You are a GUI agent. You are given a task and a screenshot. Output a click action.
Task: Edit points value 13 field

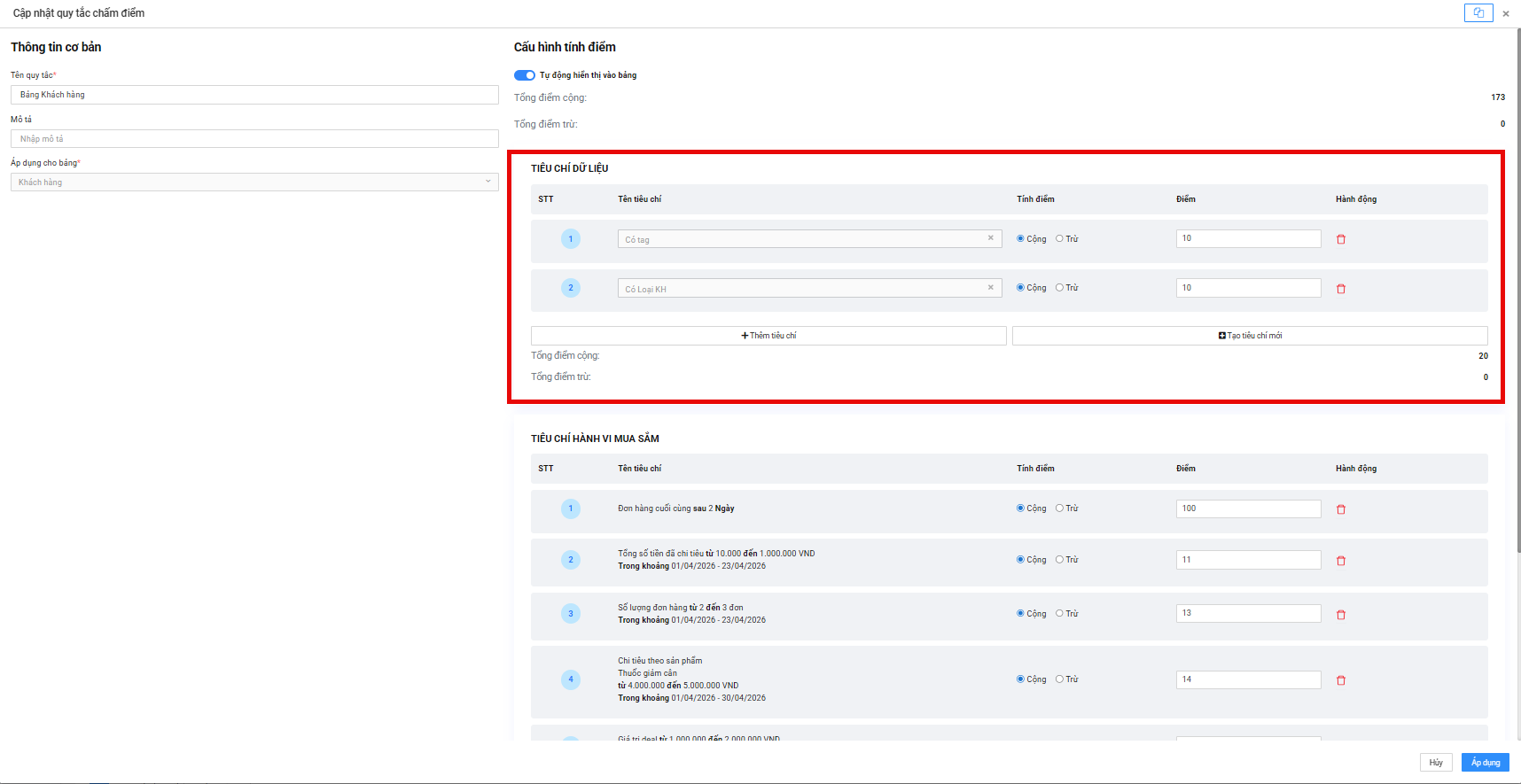click(1248, 613)
